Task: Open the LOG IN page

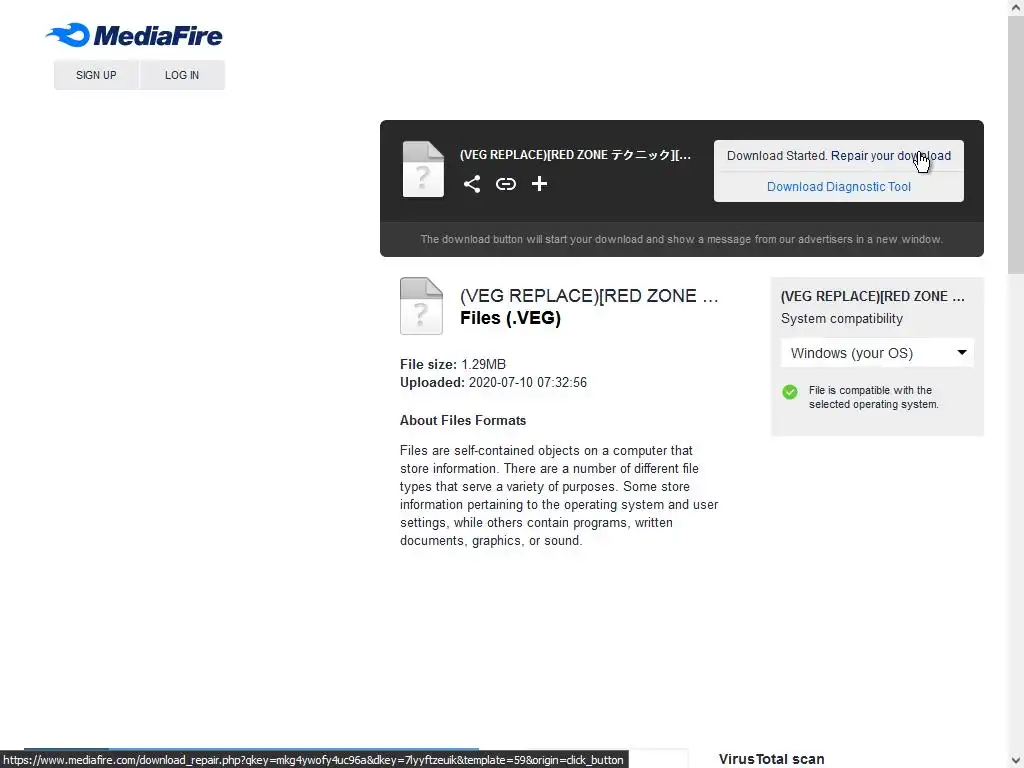Action: pos(182,75)
